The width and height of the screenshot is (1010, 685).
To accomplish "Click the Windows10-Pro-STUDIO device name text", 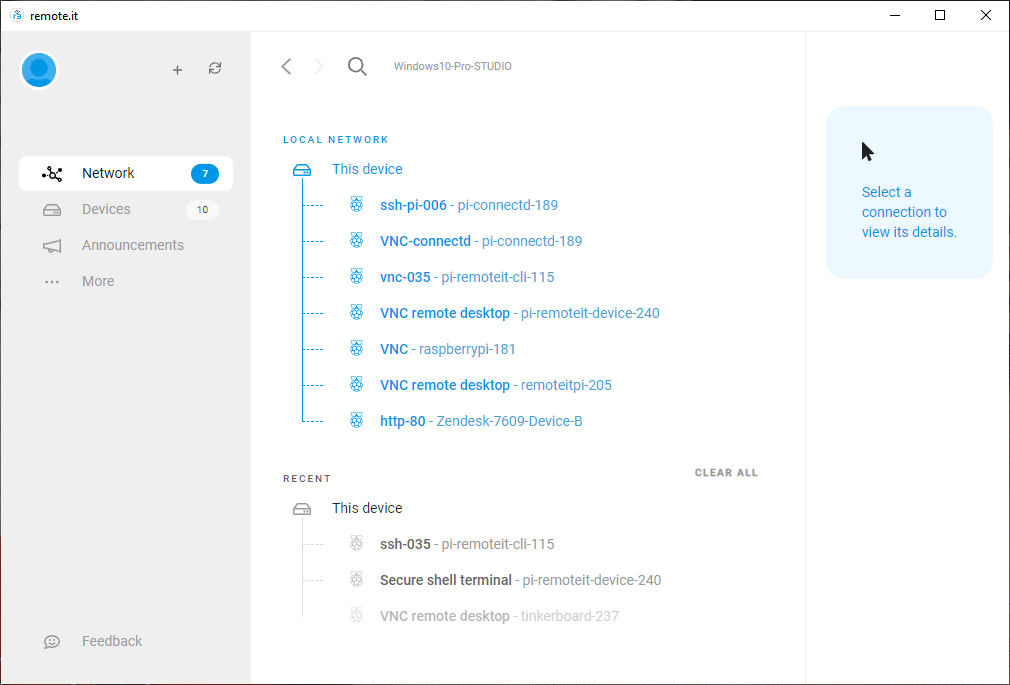I will [x=453, y=66].
